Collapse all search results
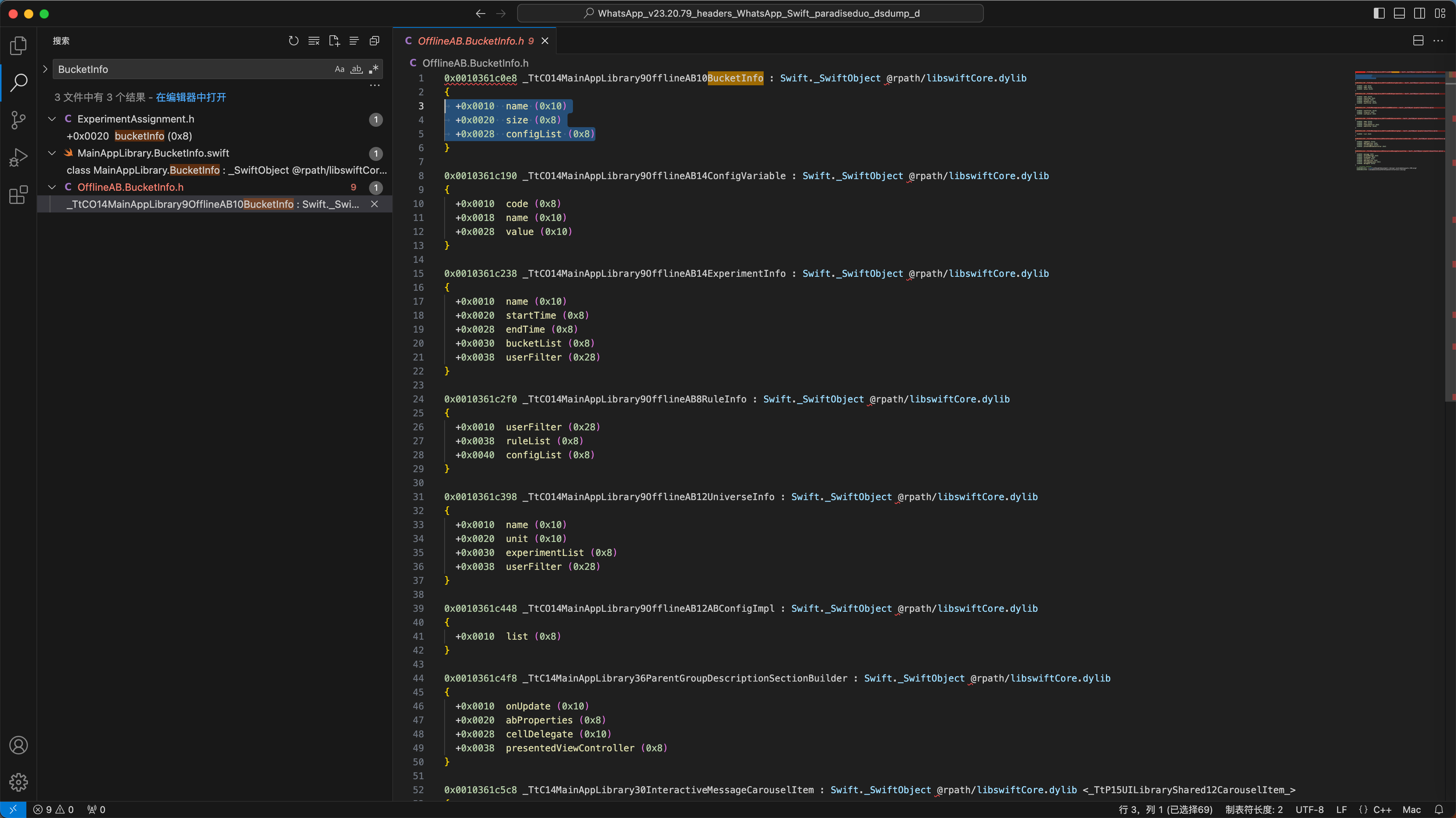 pos(374,41)
